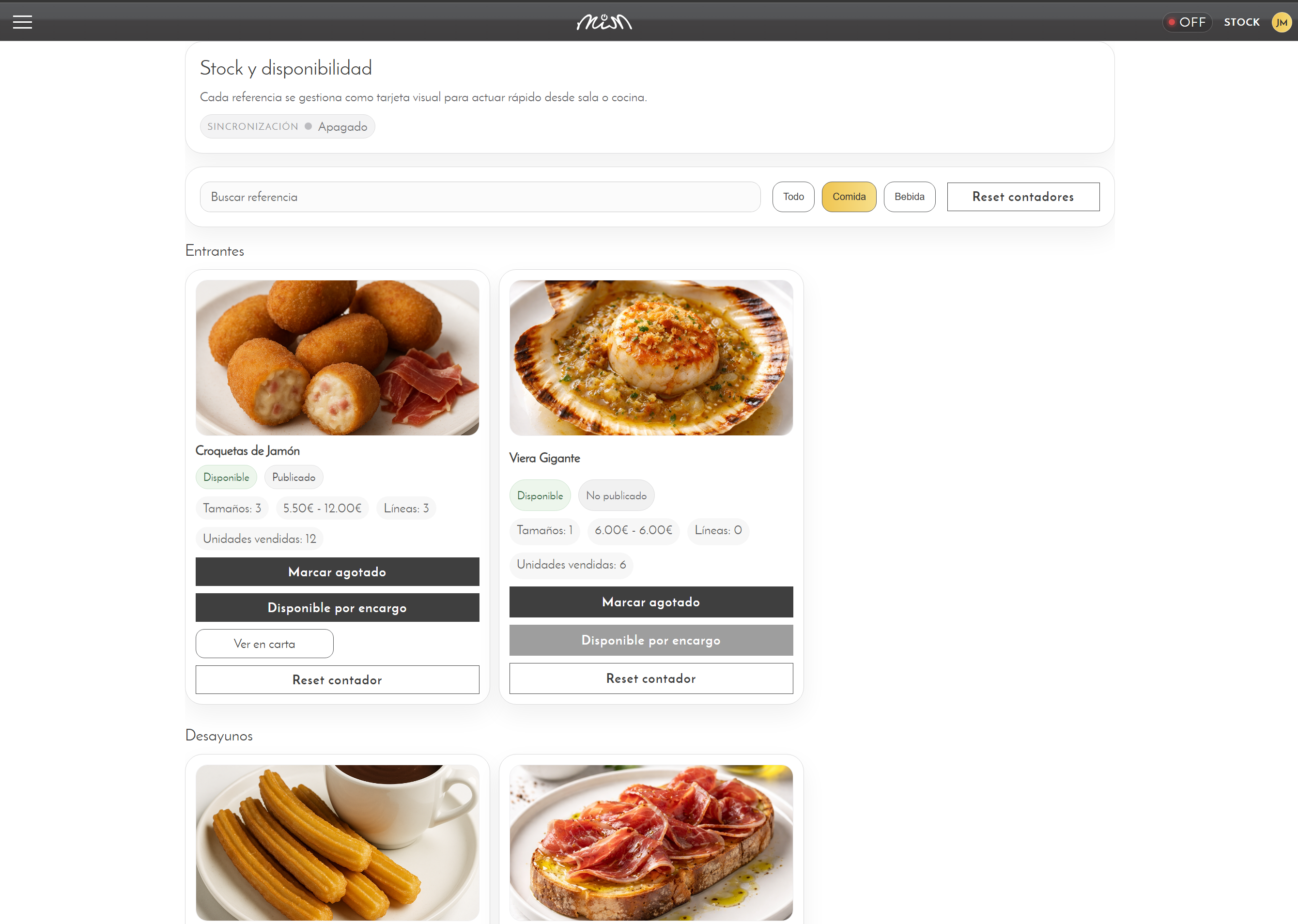Open the Viera Gigante photo
This screenshot has height=924, width=1298.
click(x=651, y=358)
